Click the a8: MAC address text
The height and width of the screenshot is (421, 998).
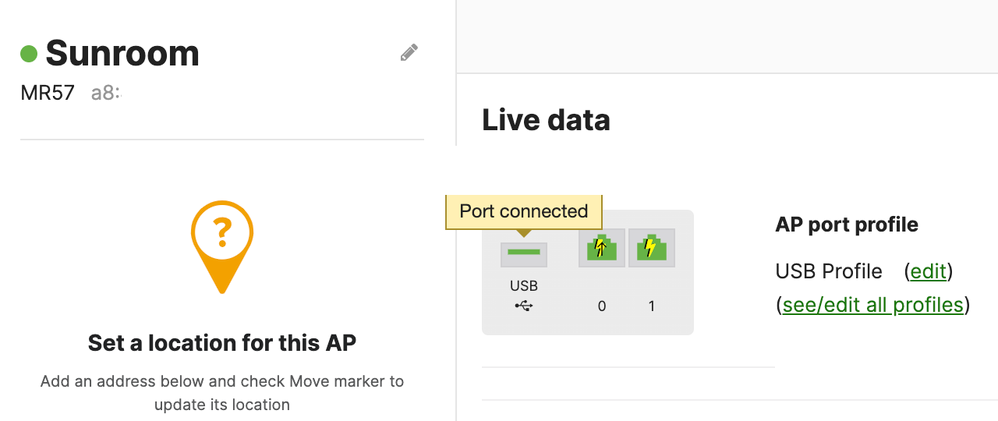(106, 94)
